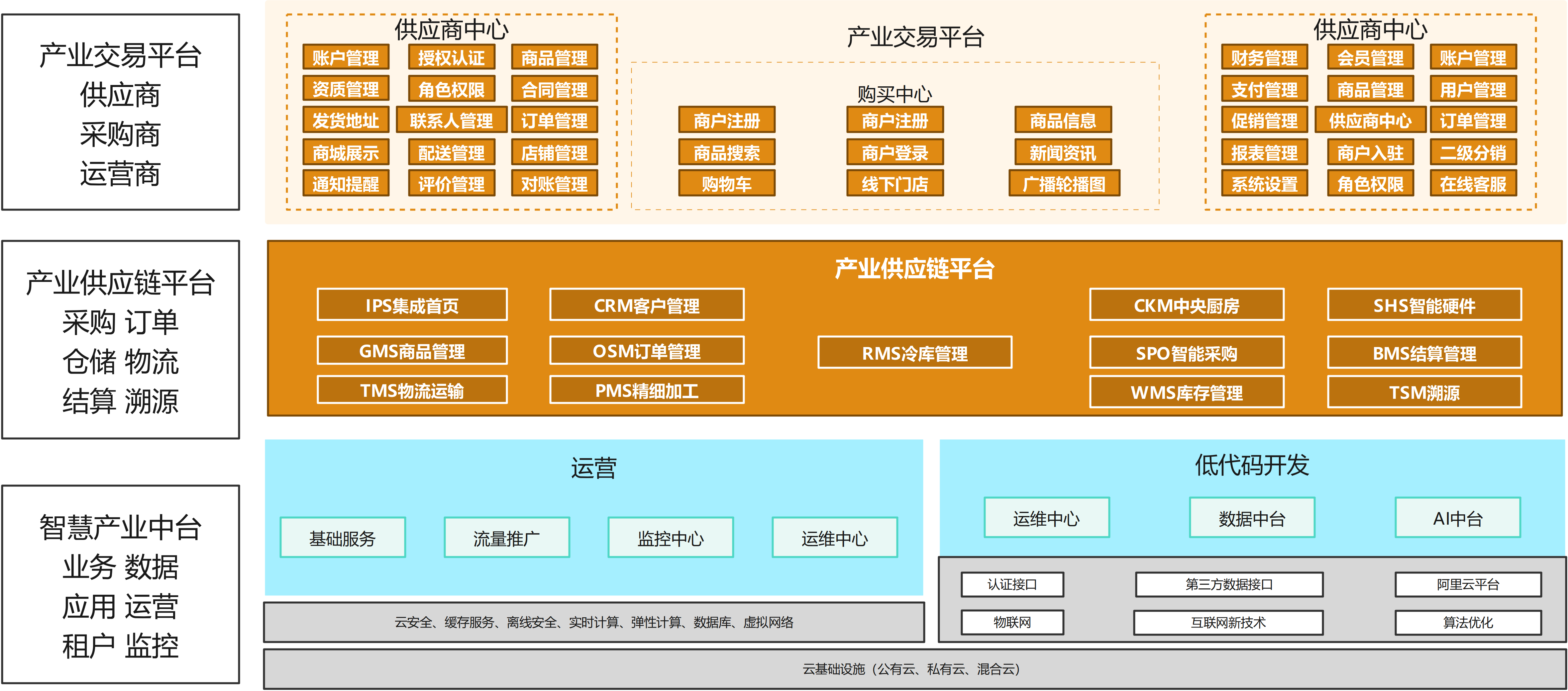Screen dimensions: 1568x691
Task: Open the RMS冷库管理 module
Action: click(915, 353)
